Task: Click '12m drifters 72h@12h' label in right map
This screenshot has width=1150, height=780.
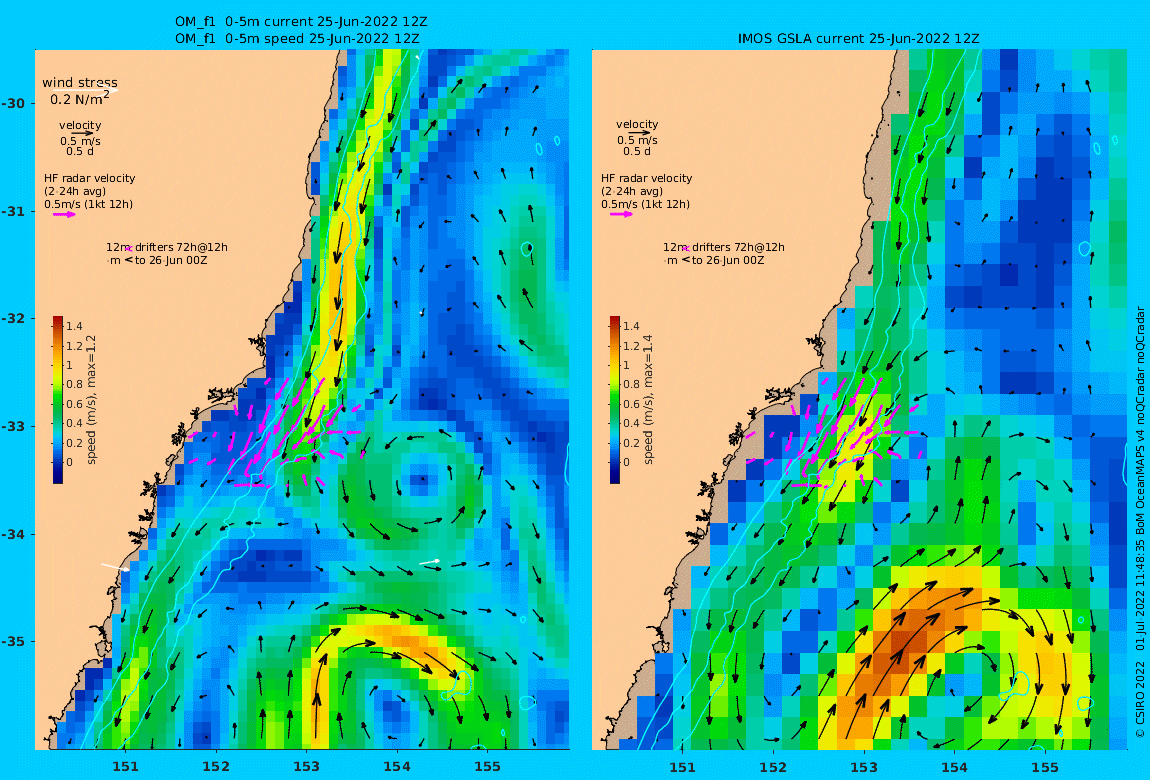Action: pyautogui.click(x=723, y=247)
